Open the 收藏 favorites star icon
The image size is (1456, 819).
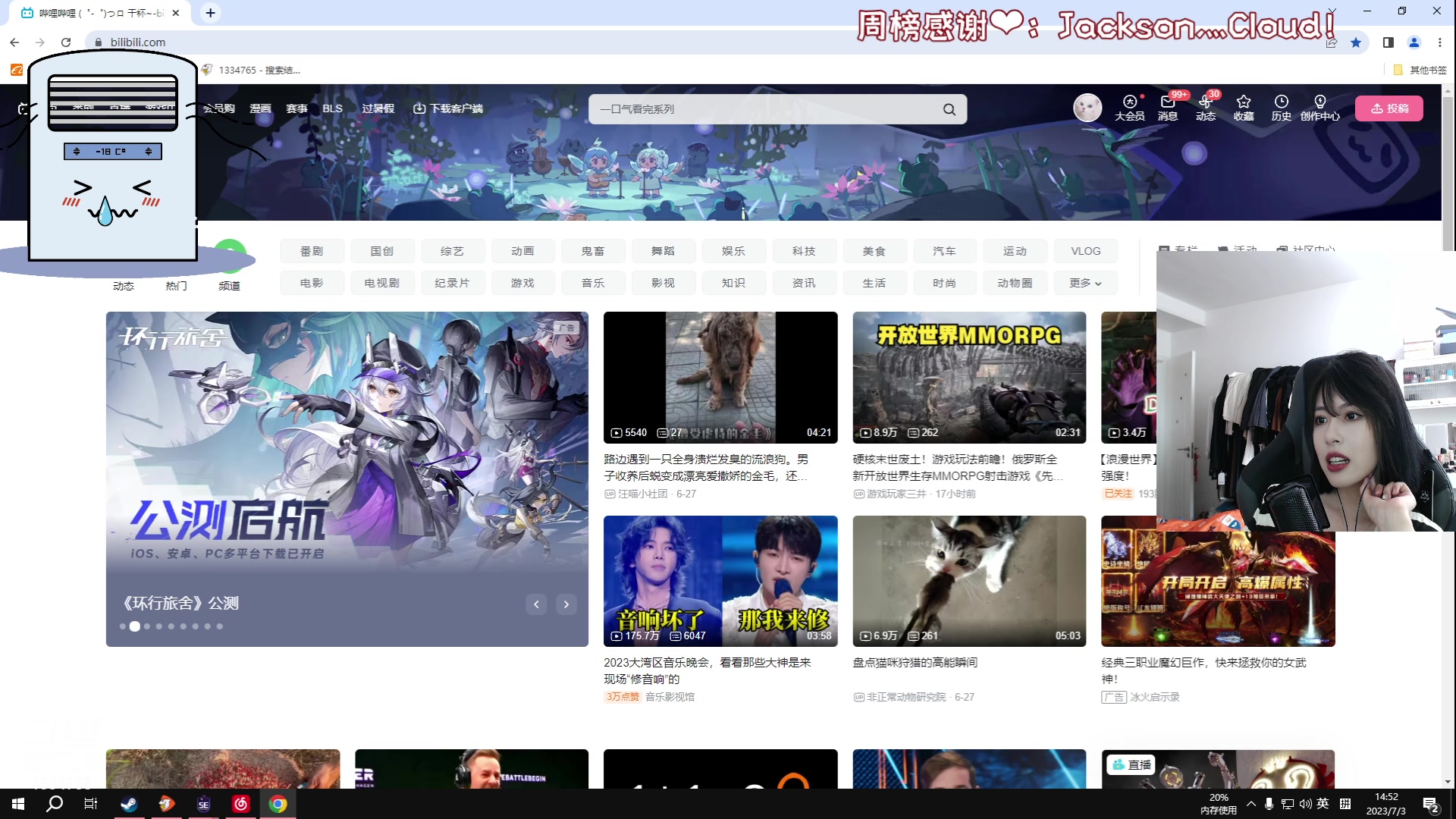click(x=1244, y=108)
